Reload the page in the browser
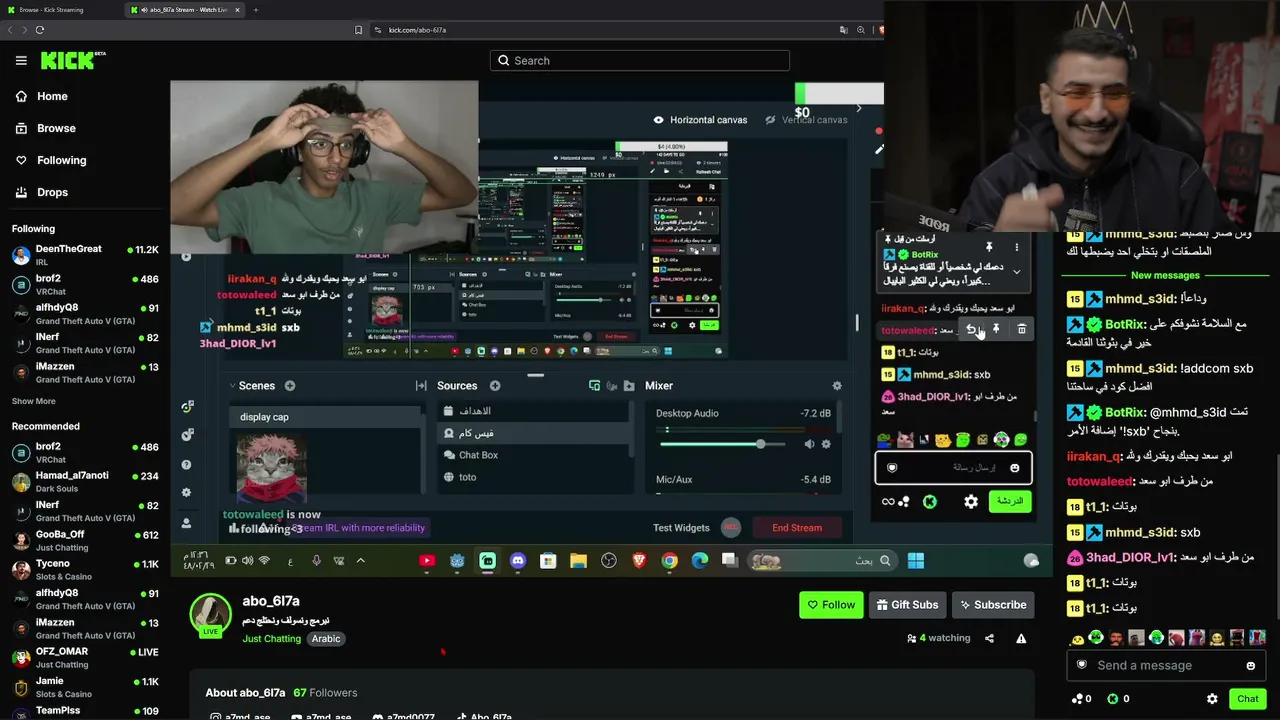Viewport: 1280px width, 720px height. (x=40, y=30)
